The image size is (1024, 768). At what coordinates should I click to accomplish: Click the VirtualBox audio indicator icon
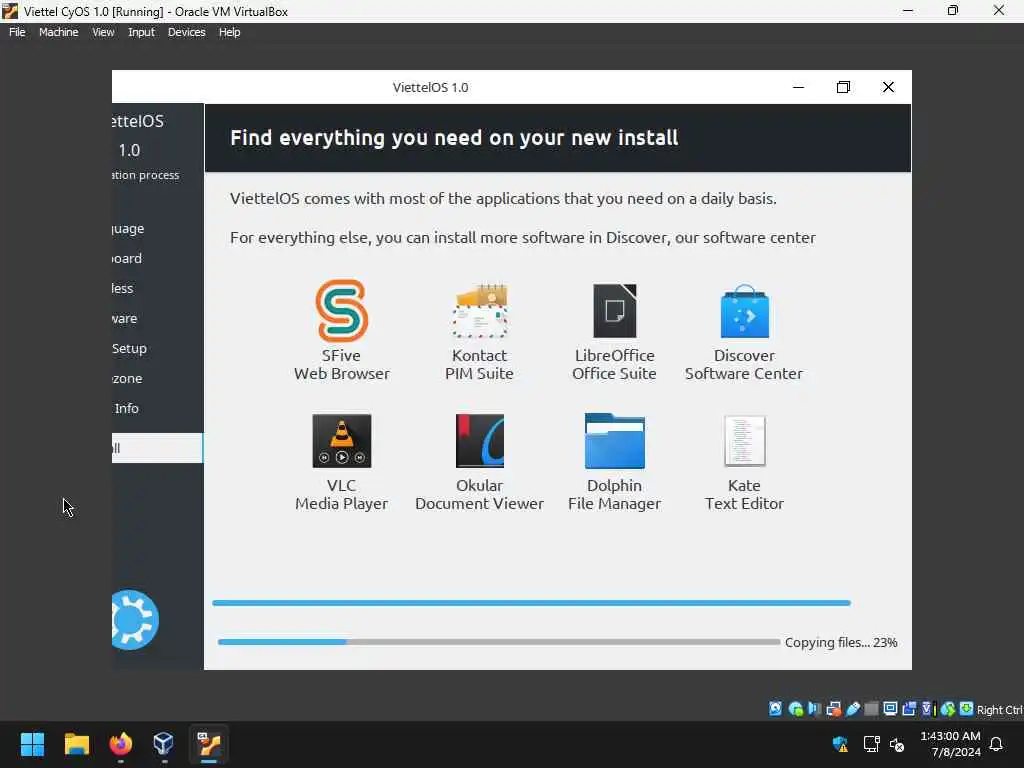pyautogui.click(x=814, y=709)
